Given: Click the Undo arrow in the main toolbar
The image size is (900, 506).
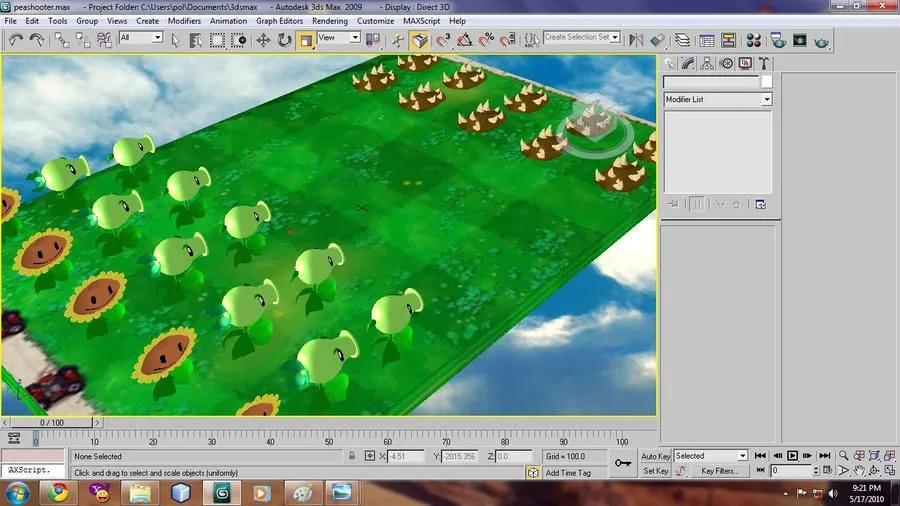Looking at the screenshot, I should coord(15,40).
